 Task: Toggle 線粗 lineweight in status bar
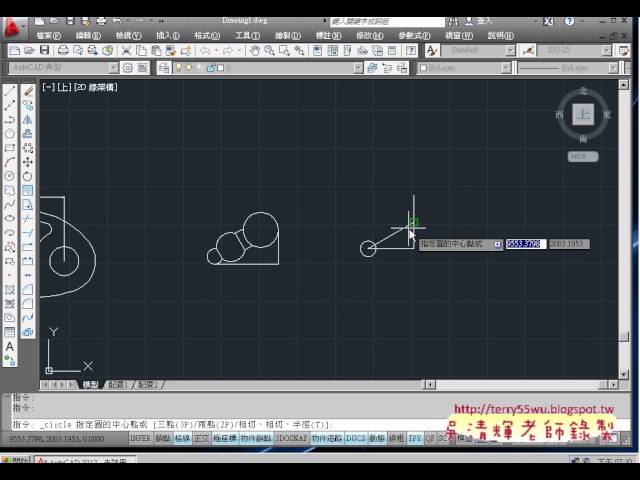click(x=396, y=438)
